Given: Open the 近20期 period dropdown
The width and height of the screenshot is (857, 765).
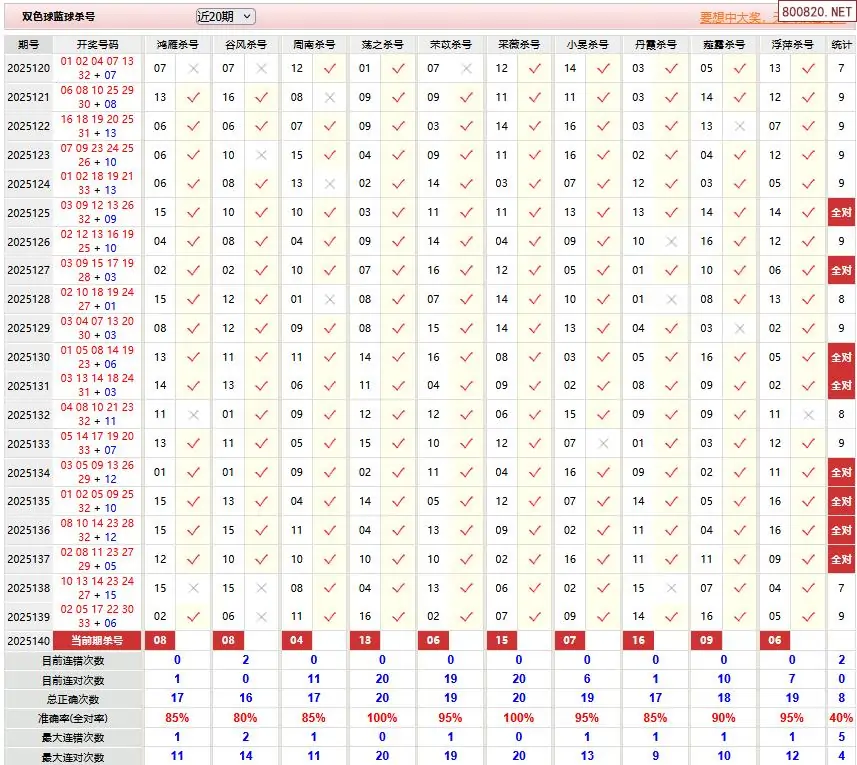Looking at the screenshot, I should pyautogui.click(x=226, y=16).
